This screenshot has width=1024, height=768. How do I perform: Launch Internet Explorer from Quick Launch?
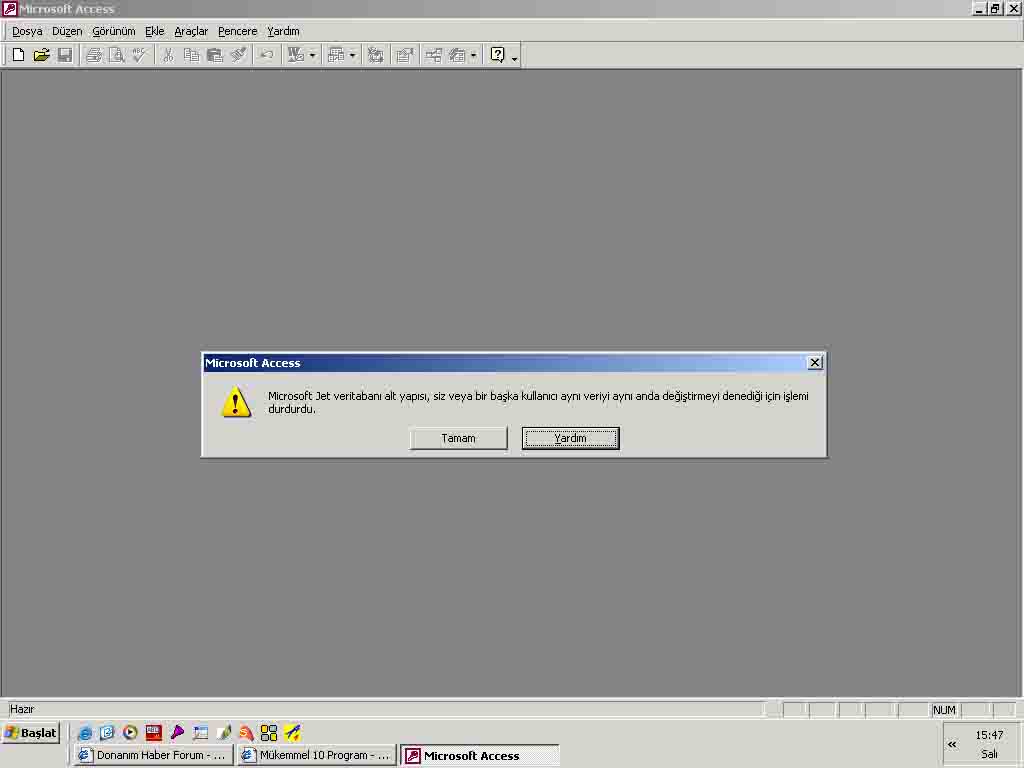tap(85, 733)
